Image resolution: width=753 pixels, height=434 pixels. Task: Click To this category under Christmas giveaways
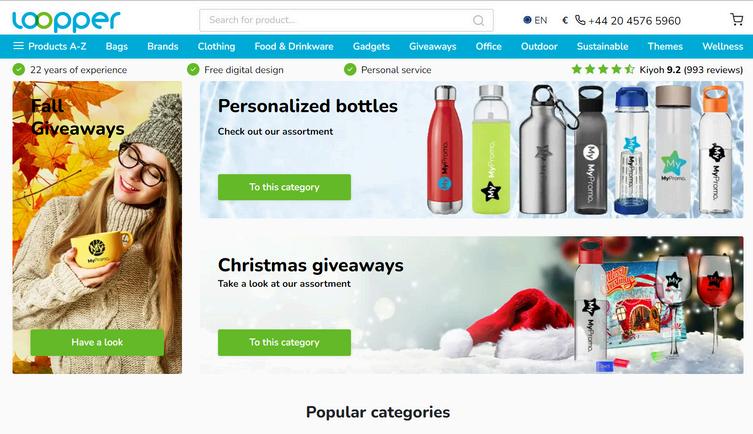tap(284, 342)
